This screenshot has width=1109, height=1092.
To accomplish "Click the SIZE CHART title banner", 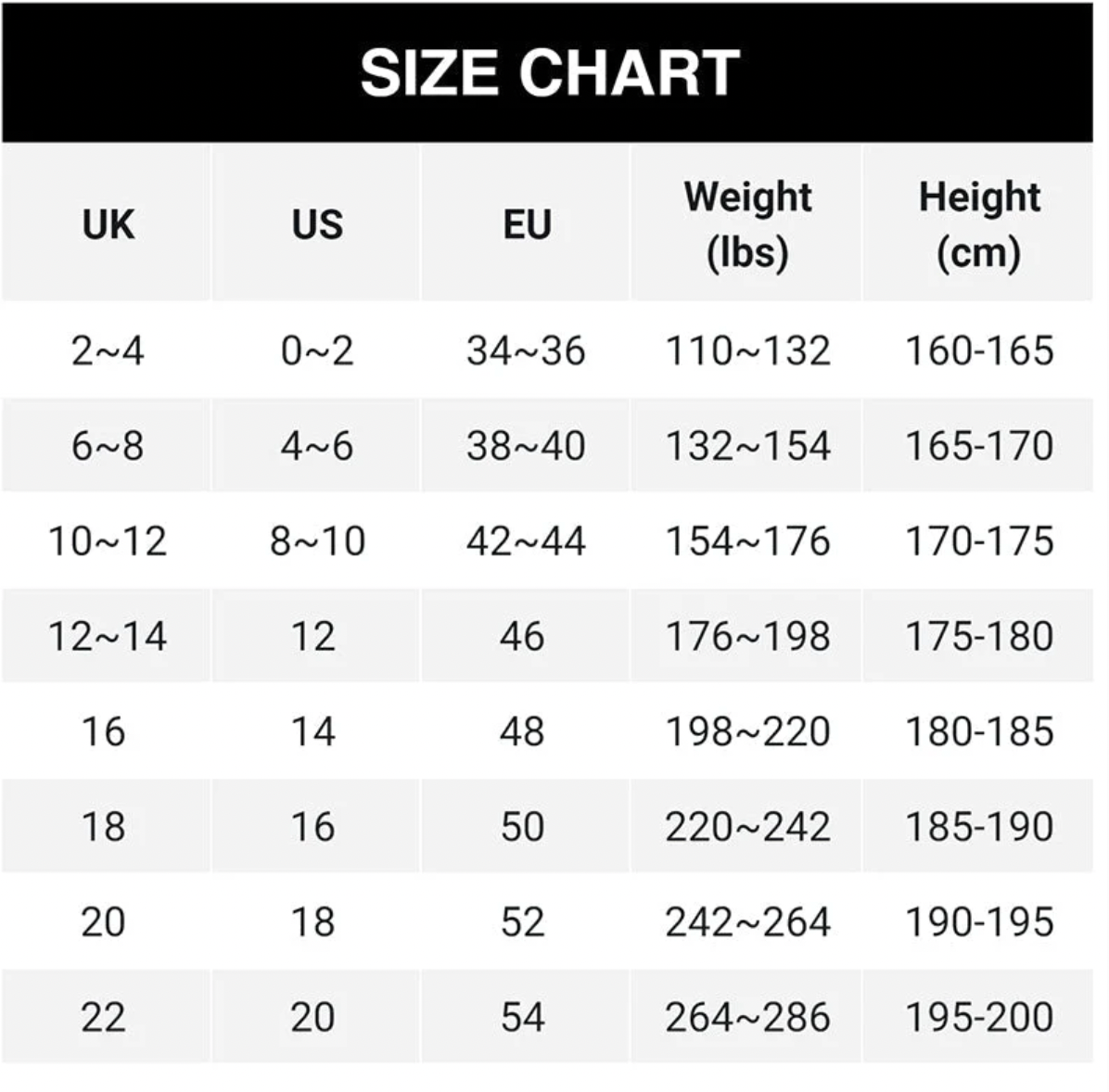I will point(549,72).
